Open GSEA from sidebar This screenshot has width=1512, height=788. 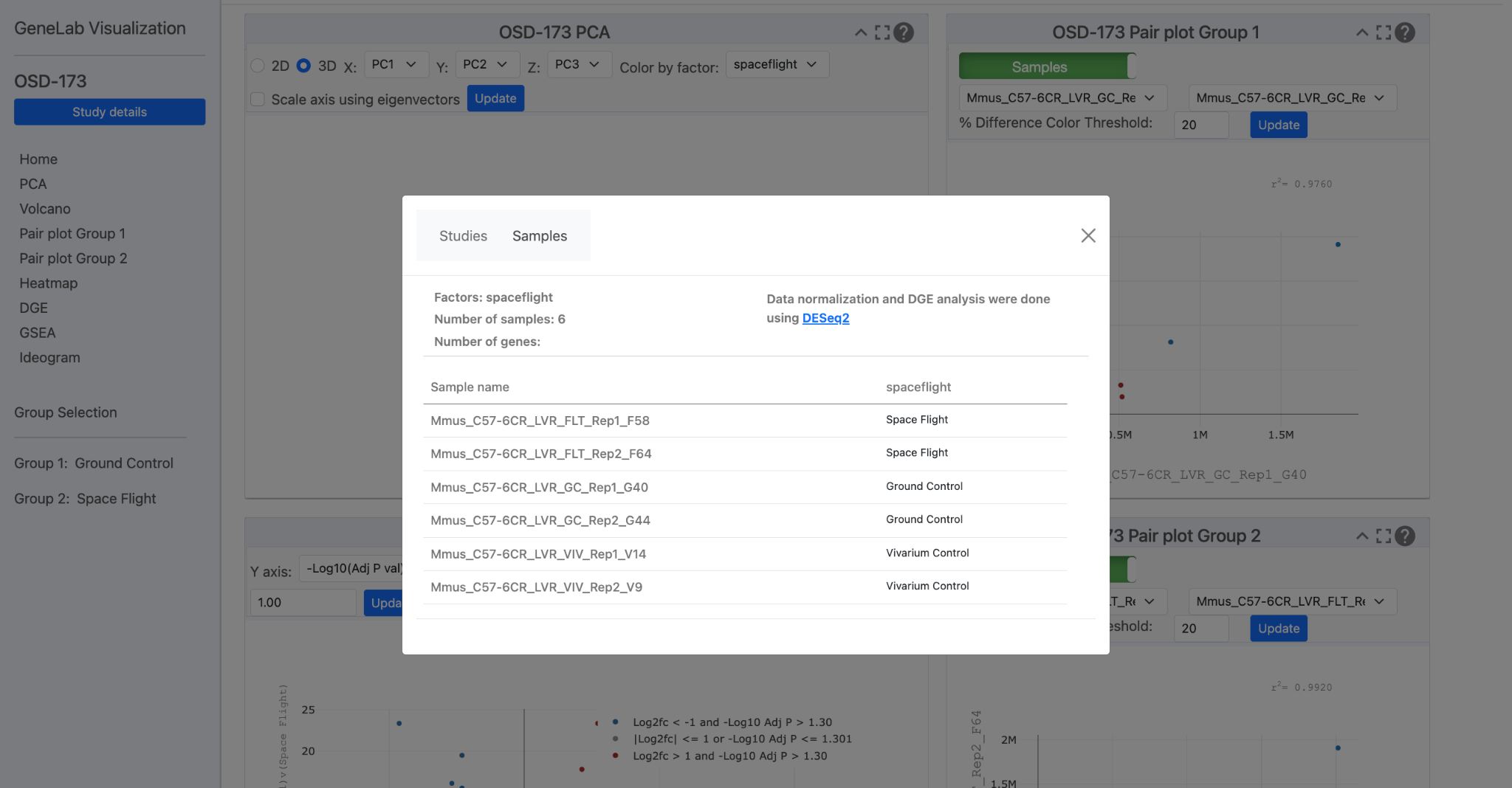(x=38, y=333)
